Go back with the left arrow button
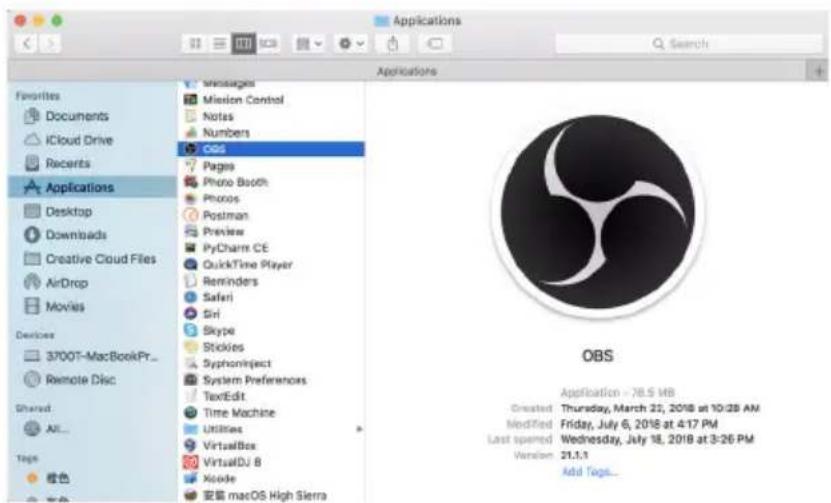 (x=26, y=43)
